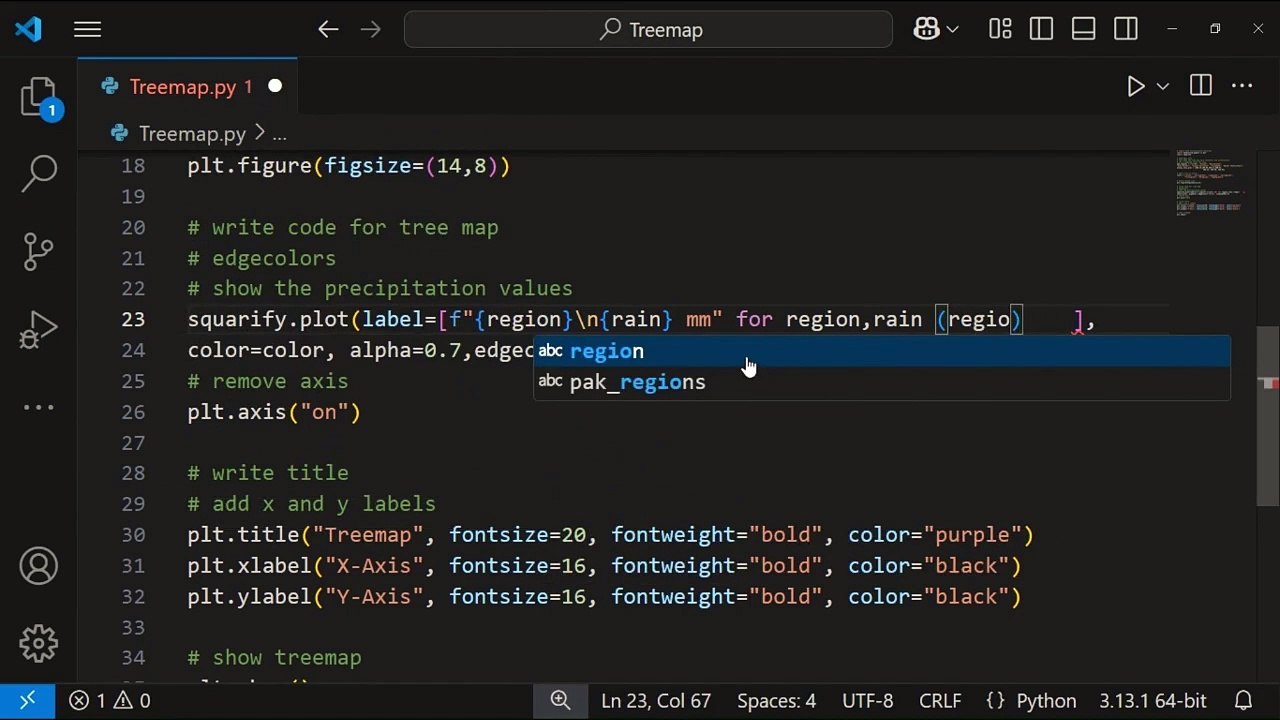
Task: Open the Accounts menu icon
Action: tap(39, 566)
